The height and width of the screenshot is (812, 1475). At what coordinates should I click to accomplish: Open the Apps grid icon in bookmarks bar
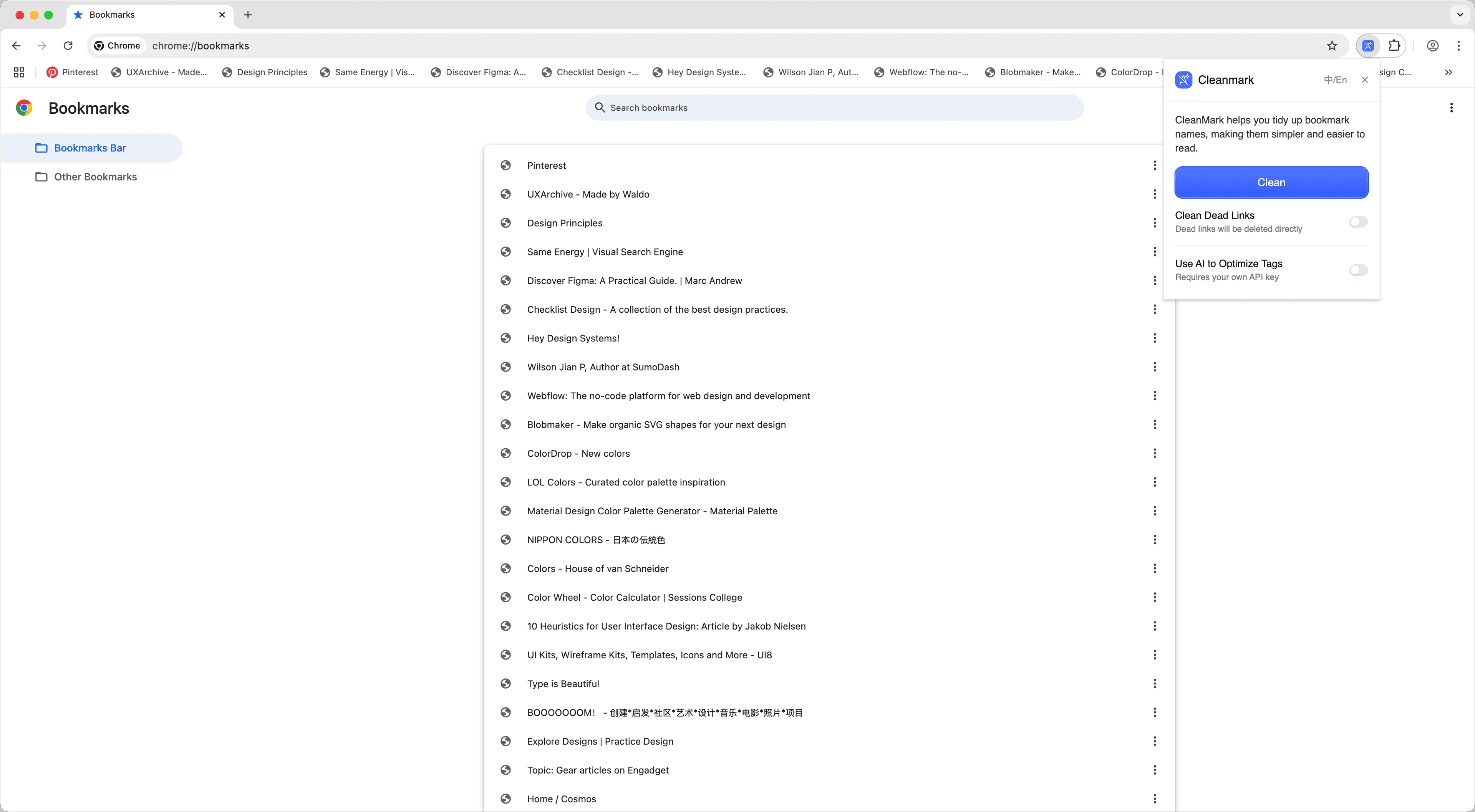[19, 72]
